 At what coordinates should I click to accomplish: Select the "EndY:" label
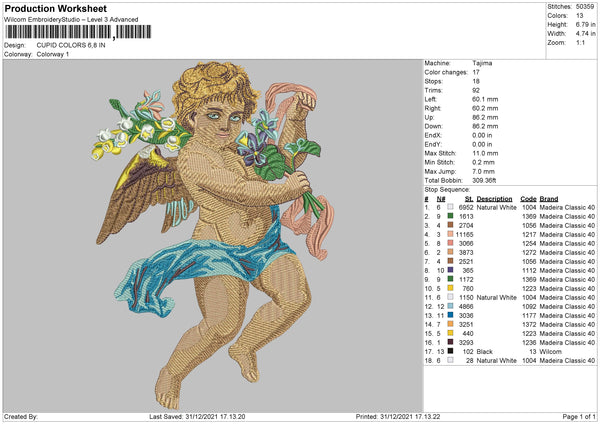click(x=433, y=144)
